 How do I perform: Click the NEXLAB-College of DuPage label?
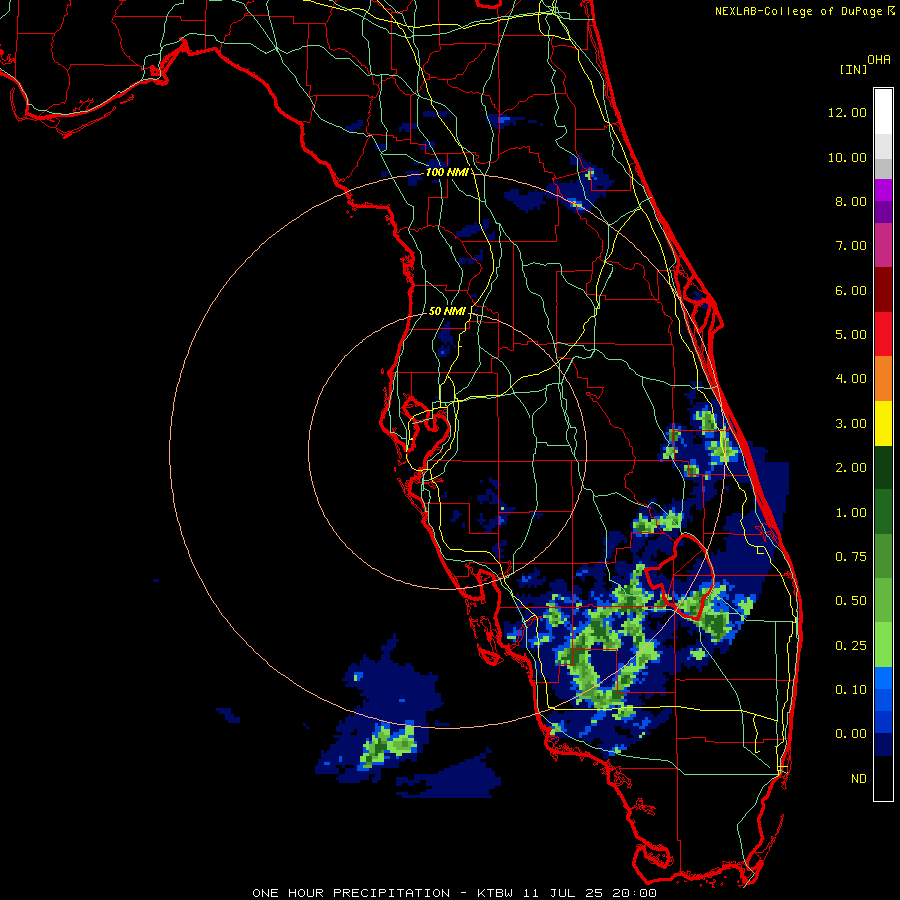click(x=798, y=11)
